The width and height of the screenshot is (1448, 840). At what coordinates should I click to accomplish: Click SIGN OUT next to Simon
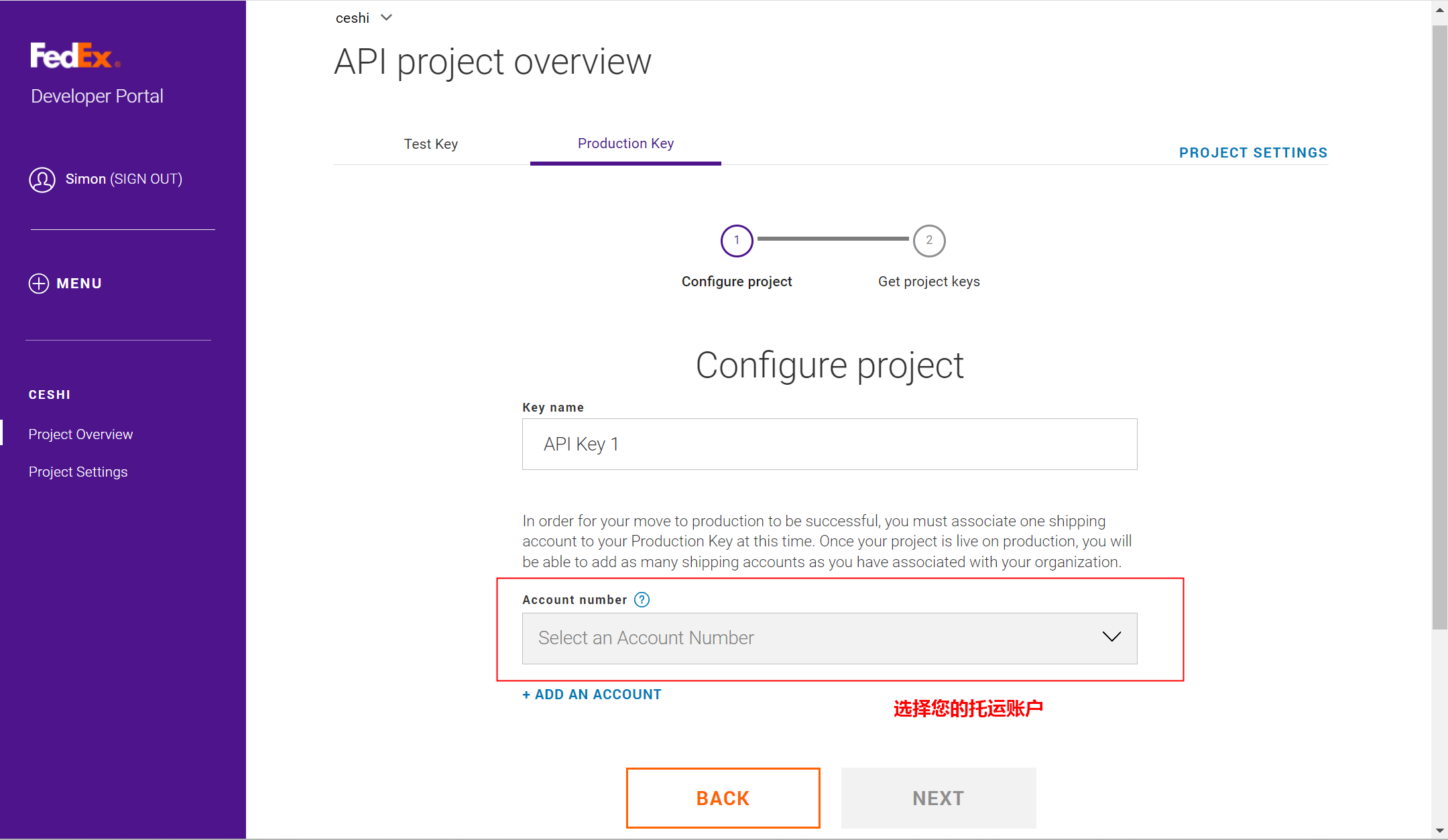[146, 179]
